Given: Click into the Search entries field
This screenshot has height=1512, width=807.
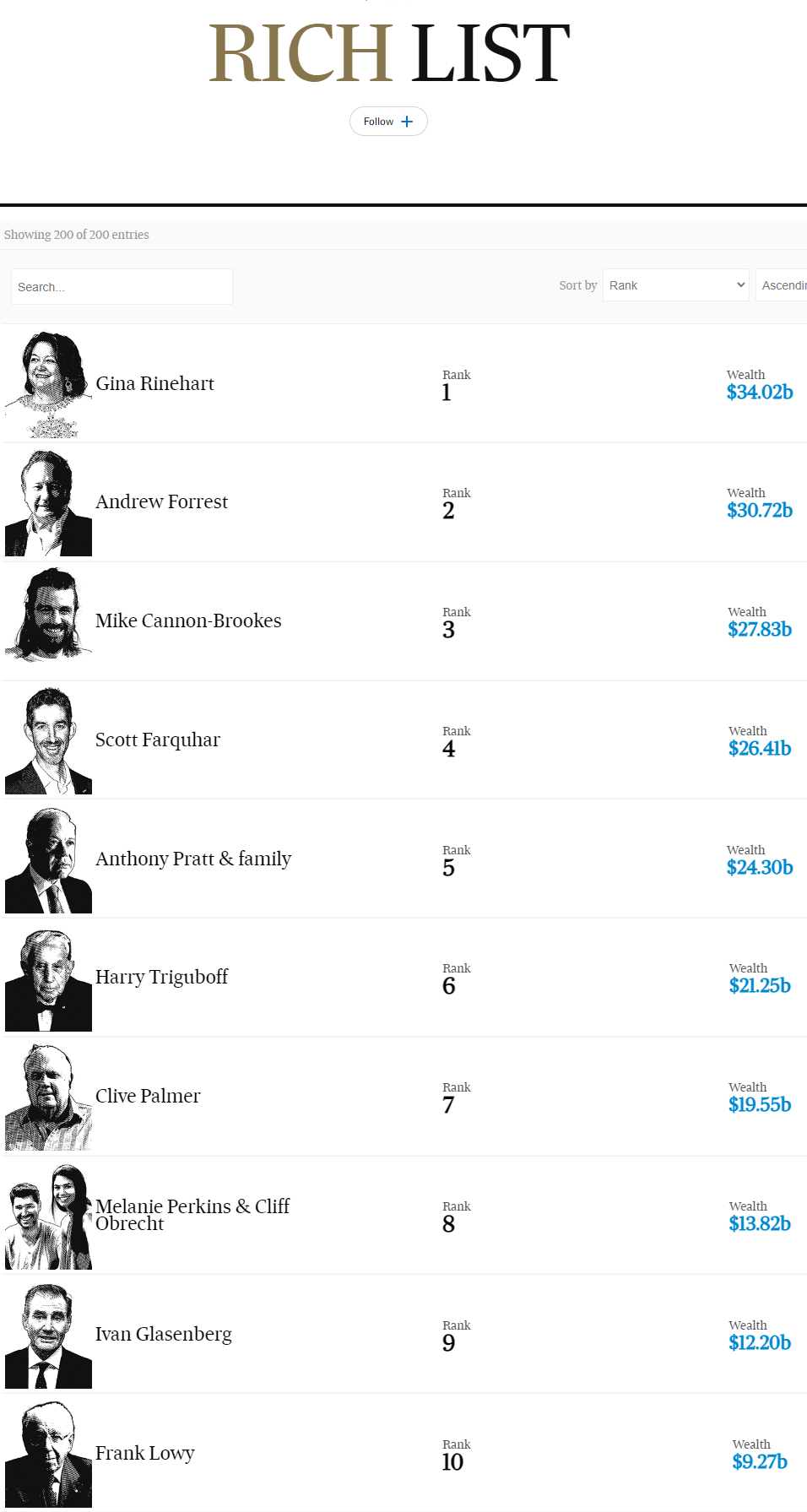Looking at the screenshot, I should coord(122,287).
